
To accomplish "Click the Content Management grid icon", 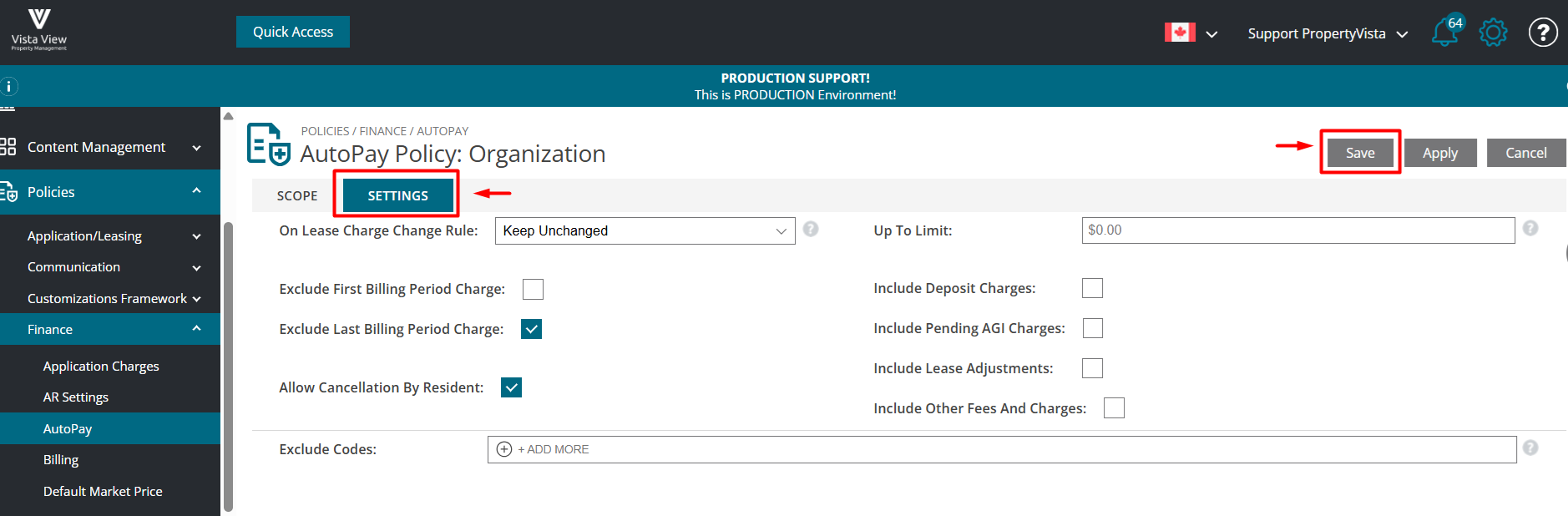I will [8, 147].
